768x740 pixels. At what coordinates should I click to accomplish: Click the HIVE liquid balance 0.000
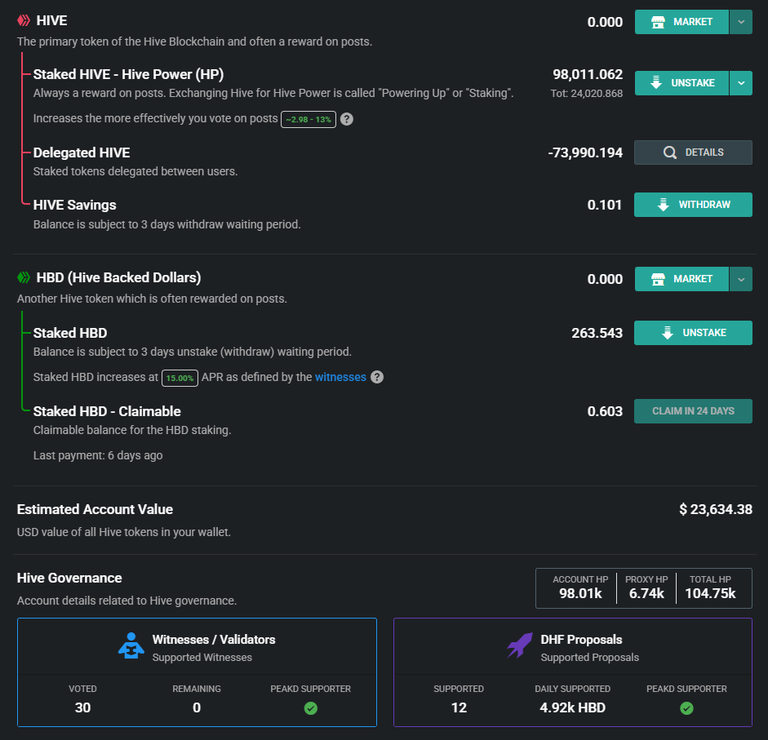coord(605,23)
